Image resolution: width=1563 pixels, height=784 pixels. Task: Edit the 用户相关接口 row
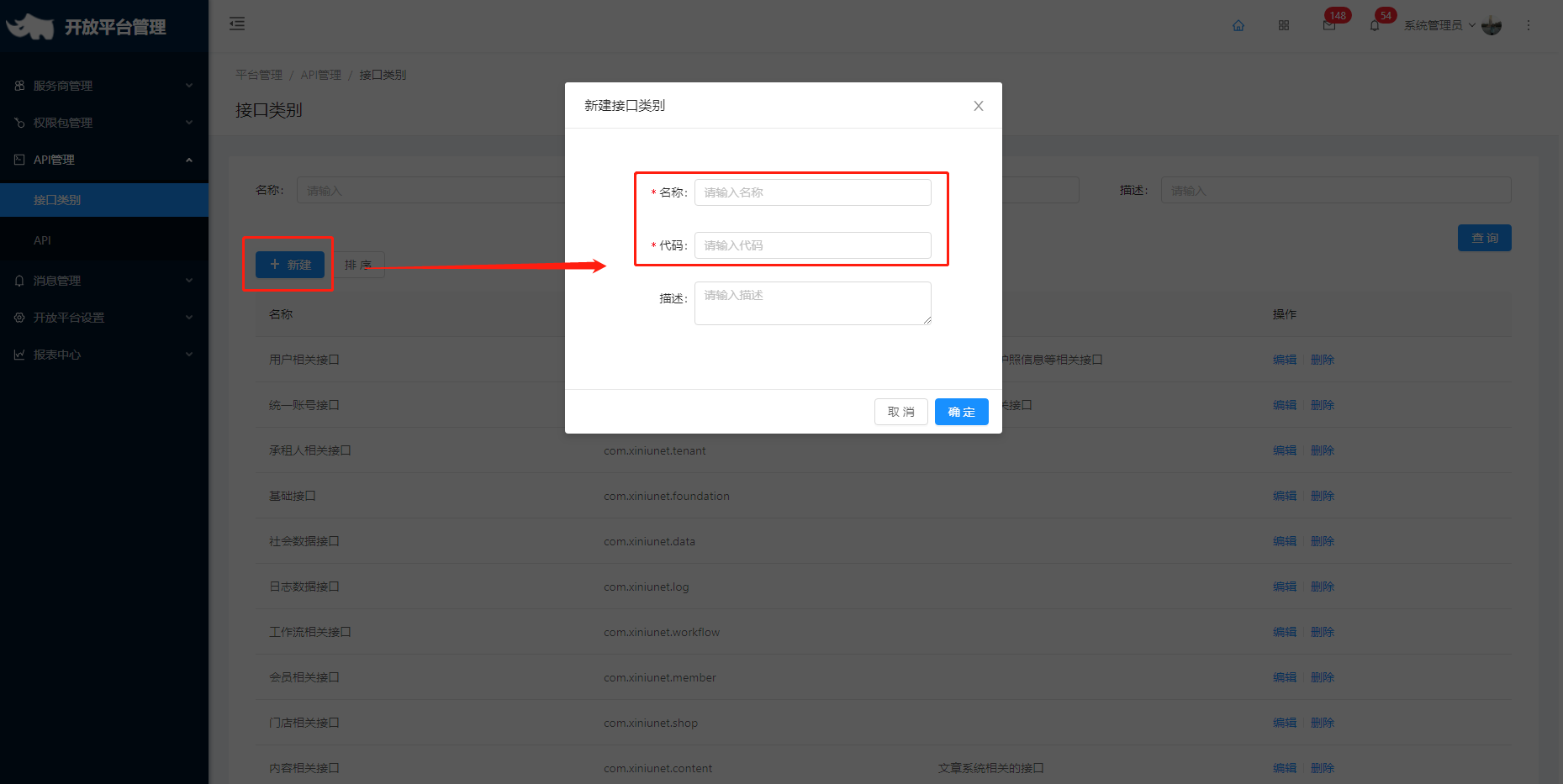pyautogui.click(x=1284, y=360)
